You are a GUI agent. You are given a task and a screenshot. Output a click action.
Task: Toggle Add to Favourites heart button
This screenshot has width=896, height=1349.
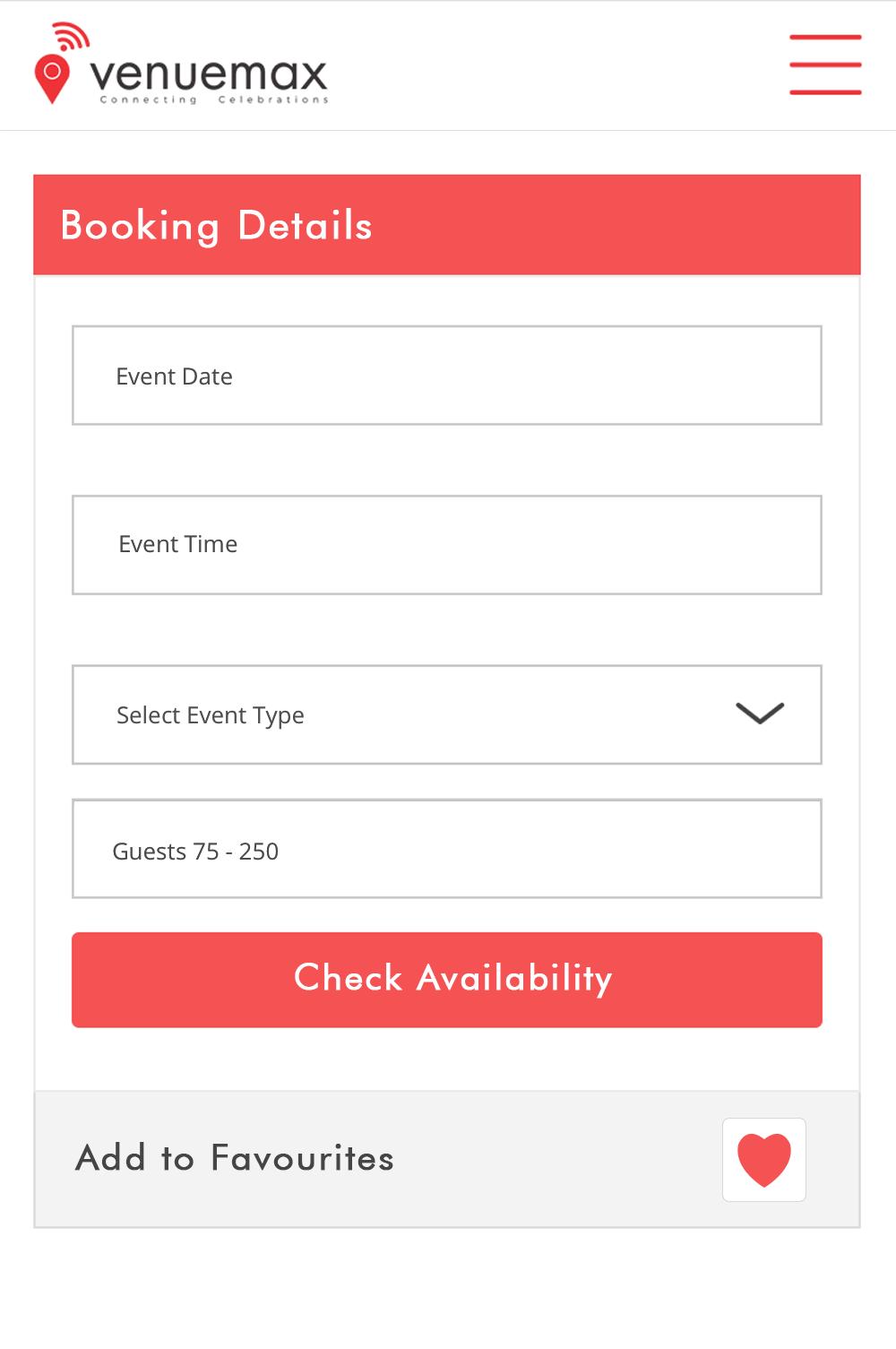coord(764,1160)
